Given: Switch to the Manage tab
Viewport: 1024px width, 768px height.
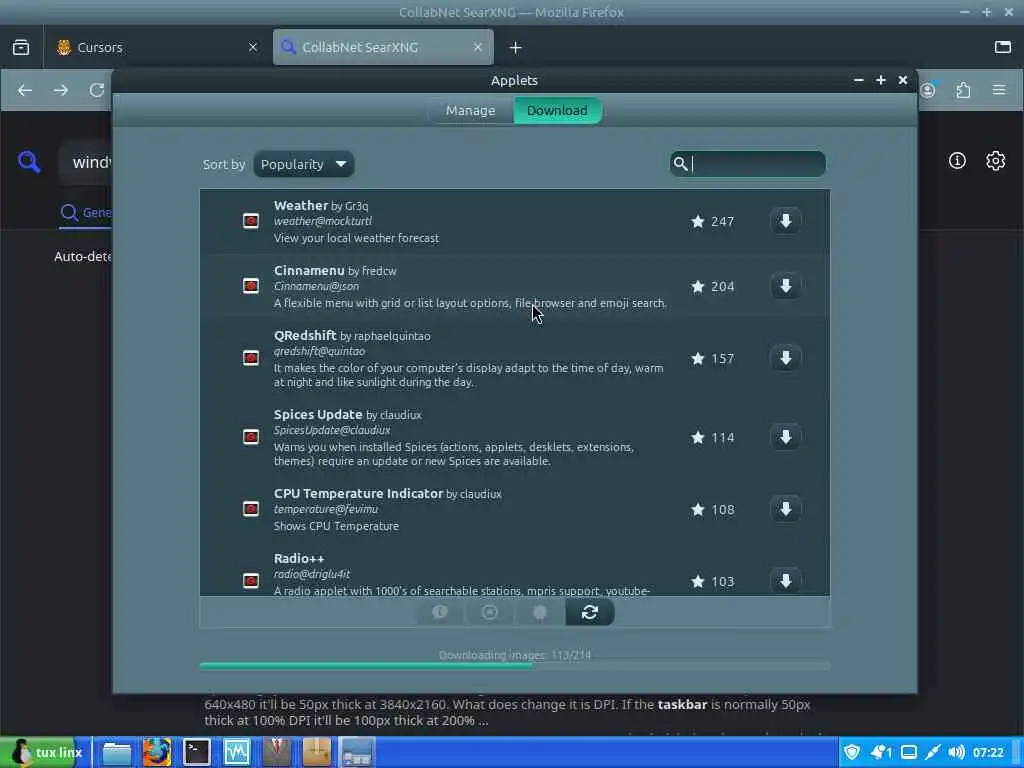Looking at the screenshot, I should click(470, 110).
